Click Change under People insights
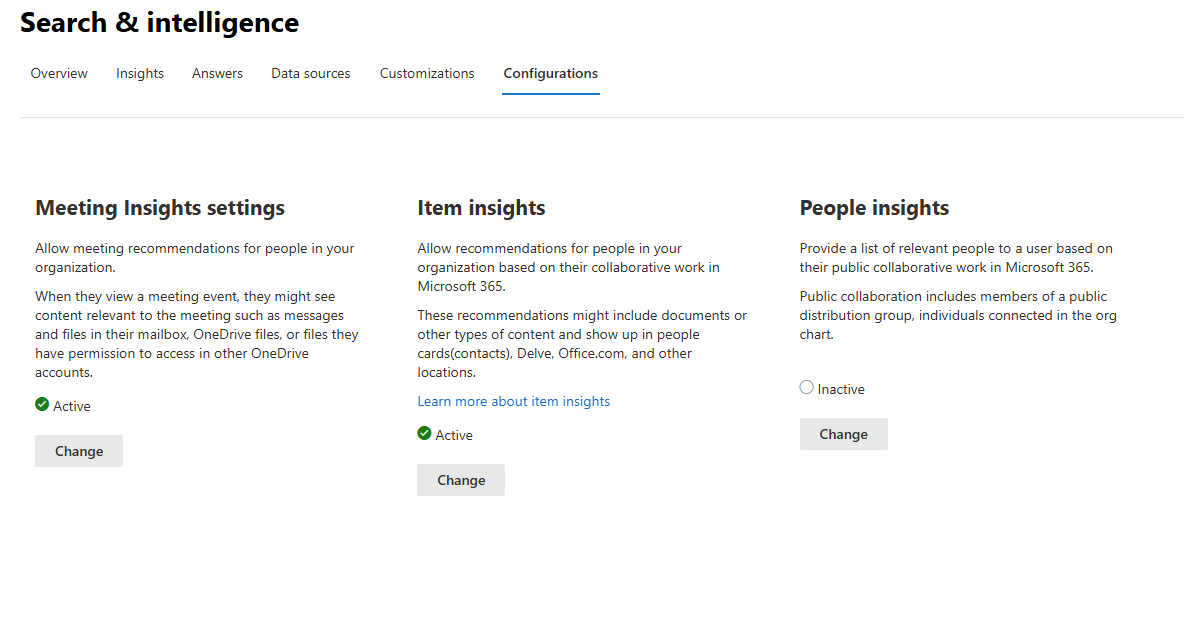Viewport: 1184px width, 620px height. tap(843, 434)
